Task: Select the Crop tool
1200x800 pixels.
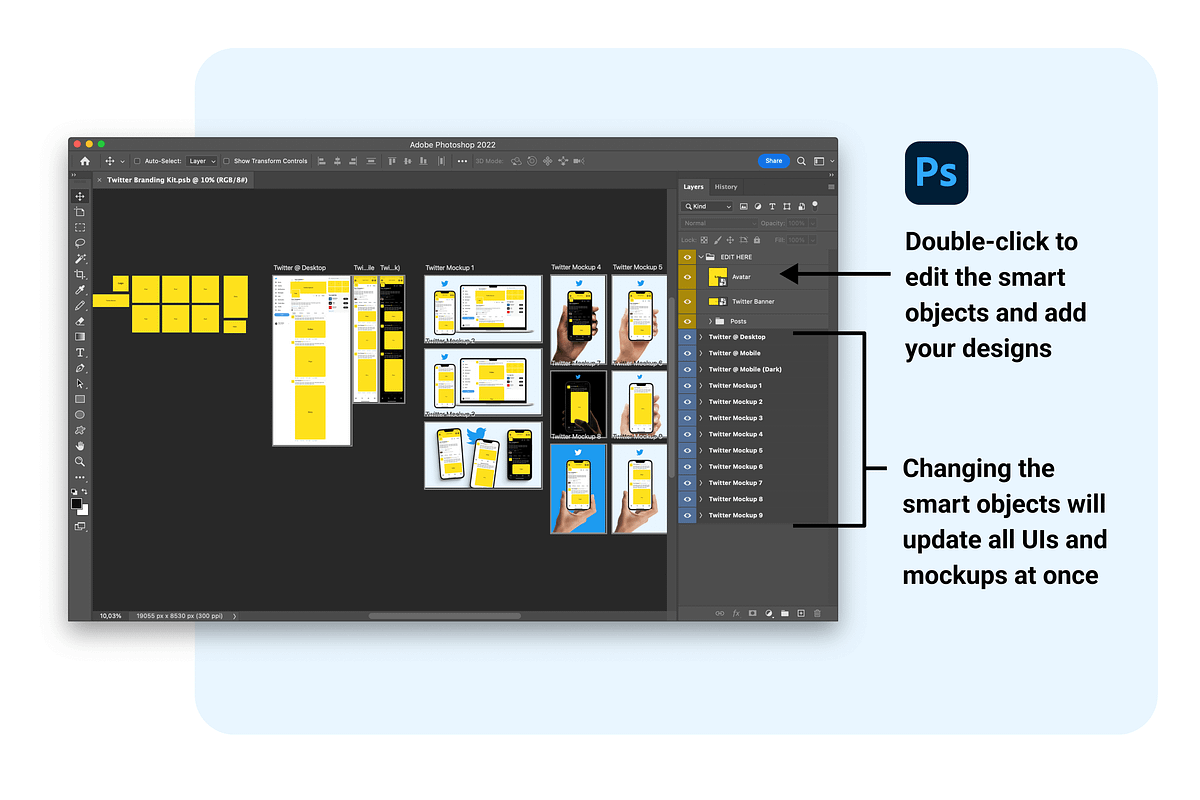Action: click(80, 274)
